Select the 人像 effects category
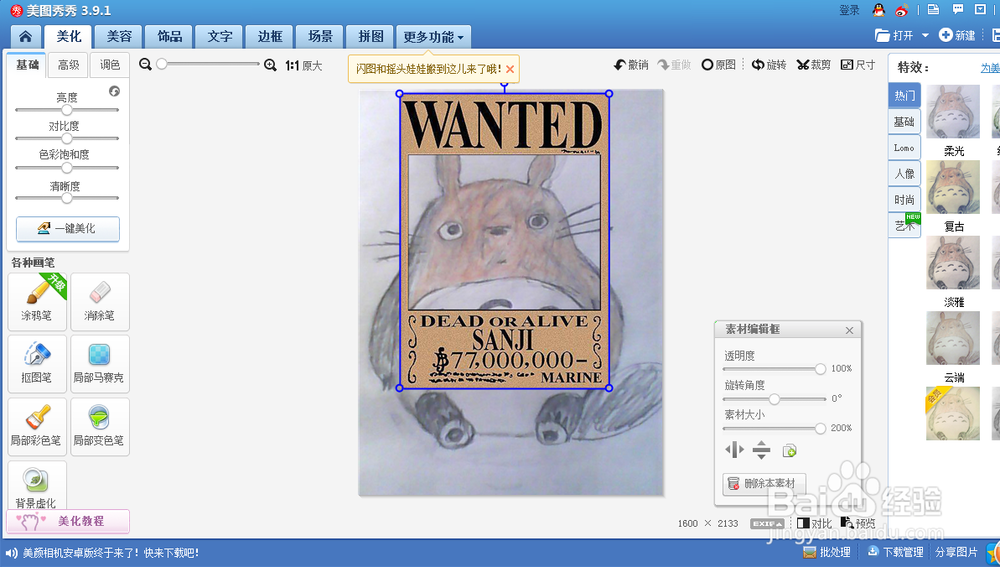The width and height of the screenshot is (1000, 567). (904, 173)
